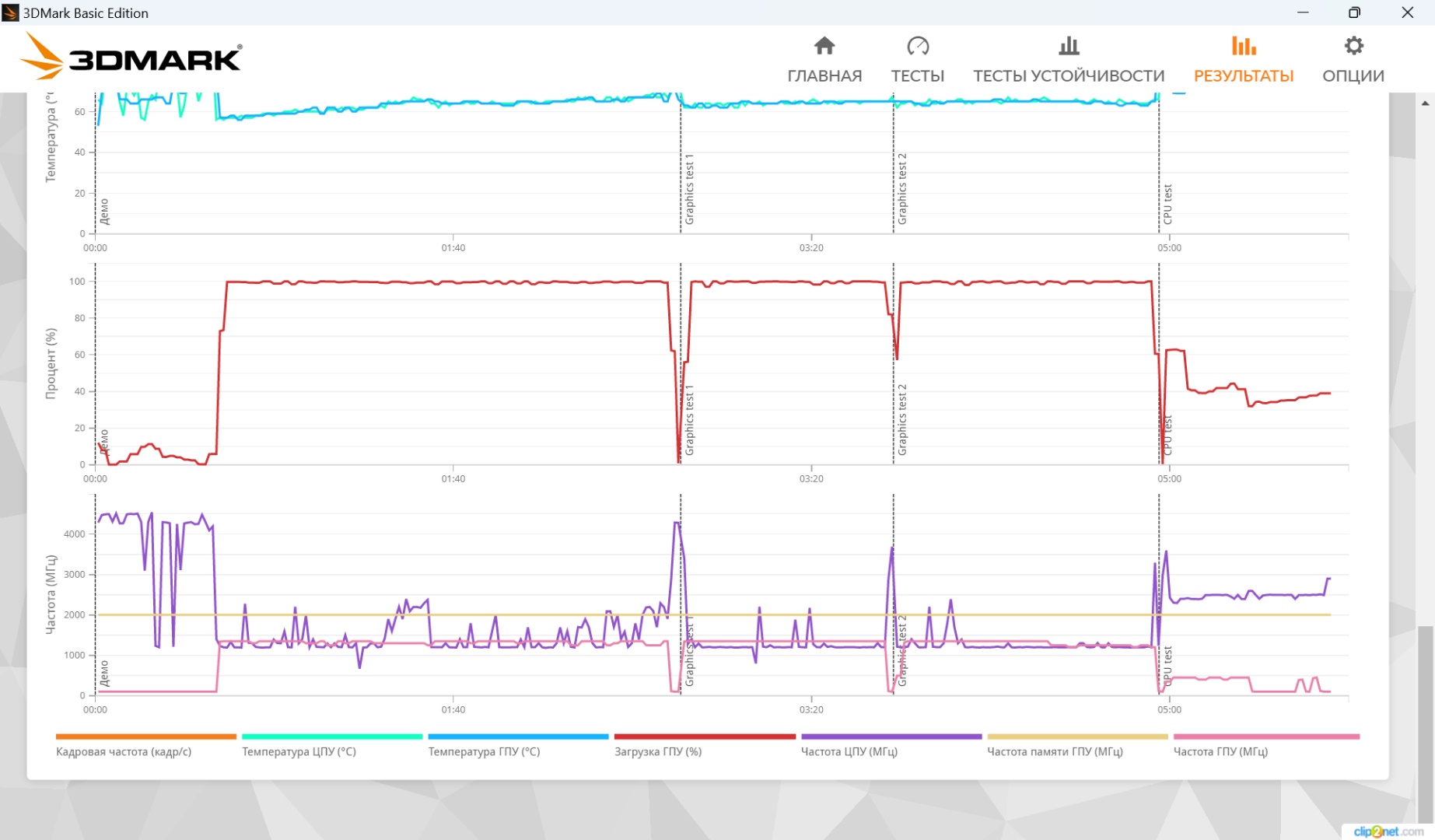The height and width of the screenshot is (840, 1435).
Task: Click the vertical scrollbar thumb
Action: coord(1425,723)
